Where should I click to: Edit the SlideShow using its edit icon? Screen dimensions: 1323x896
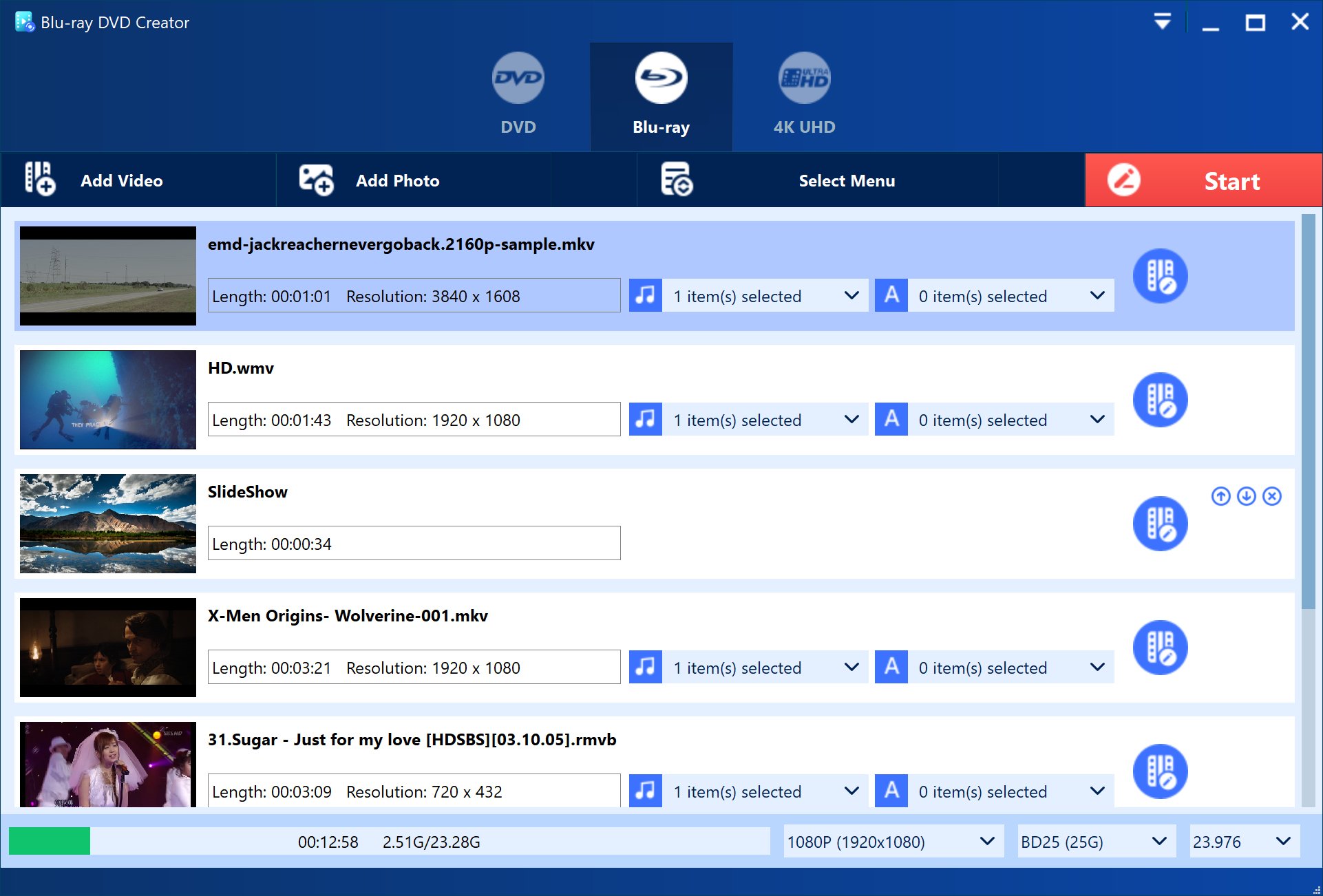[1160, 524]
